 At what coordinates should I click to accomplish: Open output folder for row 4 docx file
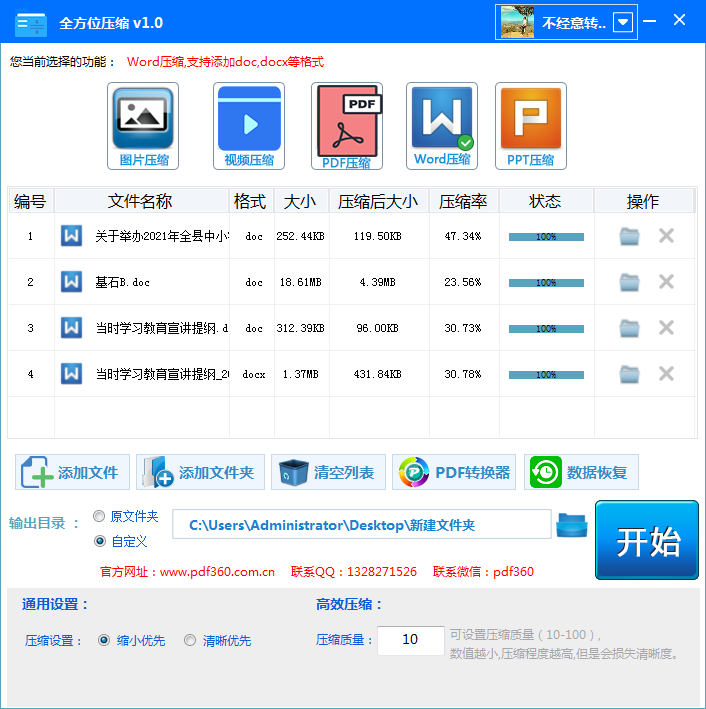click(x=629, y=374)
